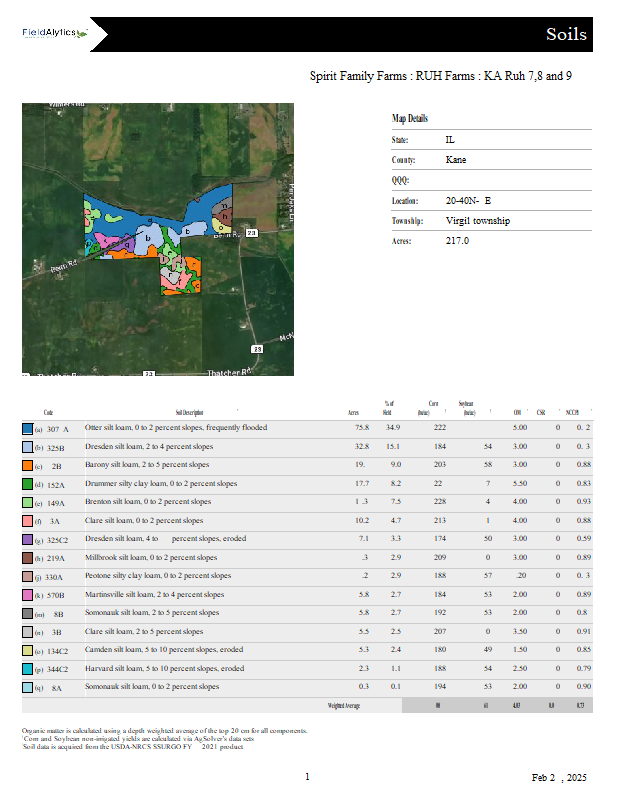
Task: Click the yellow swatch beside Camden silt loam
Action: coord(27,650)
